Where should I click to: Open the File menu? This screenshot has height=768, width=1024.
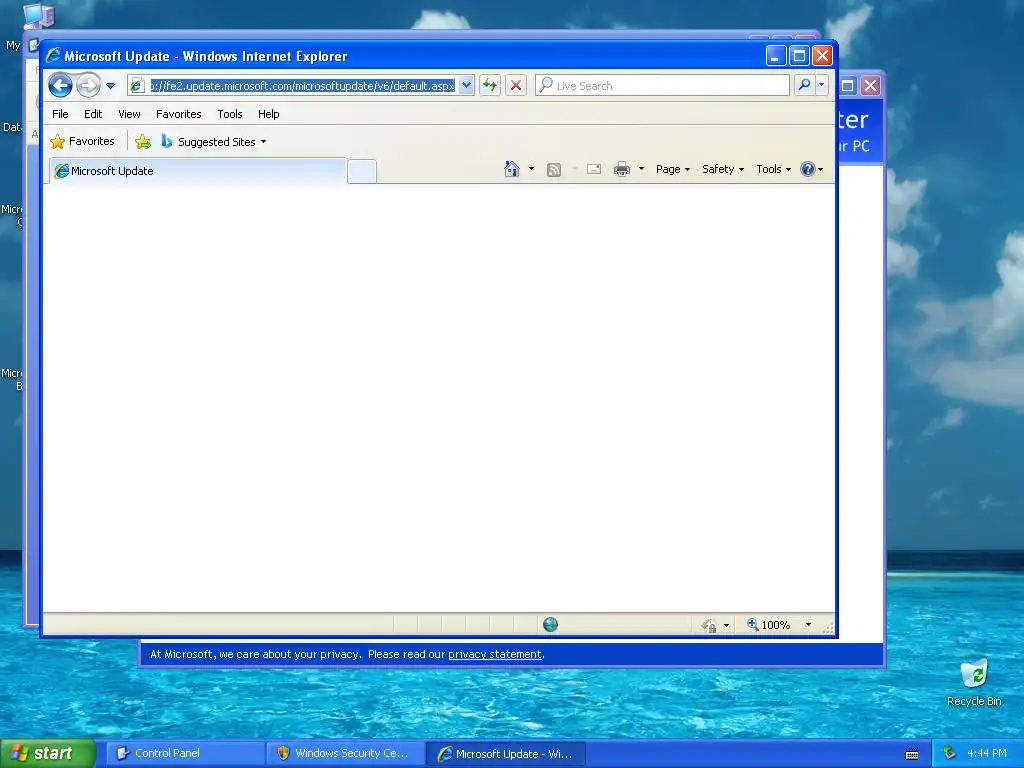coord(60,114)
